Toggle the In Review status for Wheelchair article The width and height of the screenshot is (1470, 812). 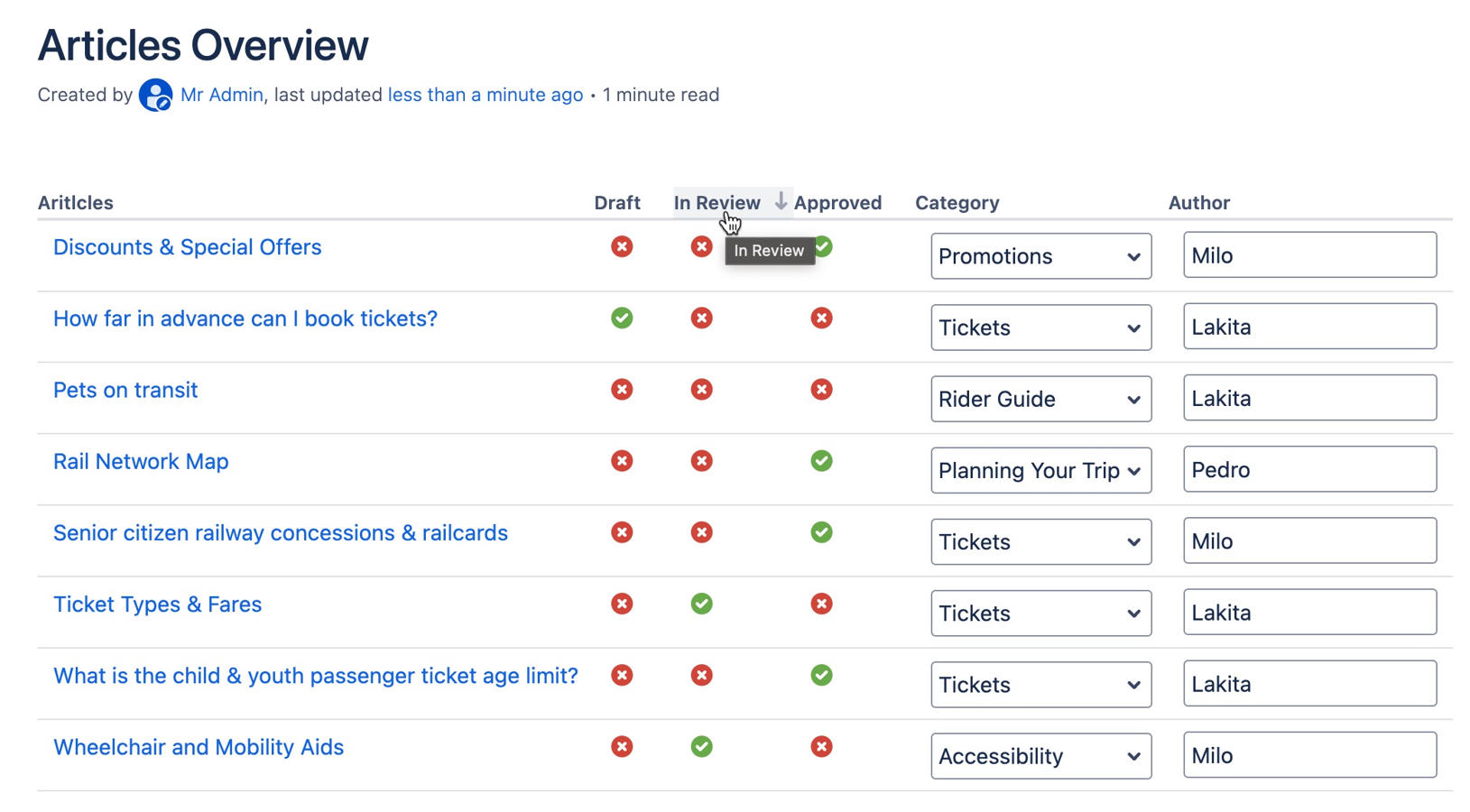coord(701,747)
